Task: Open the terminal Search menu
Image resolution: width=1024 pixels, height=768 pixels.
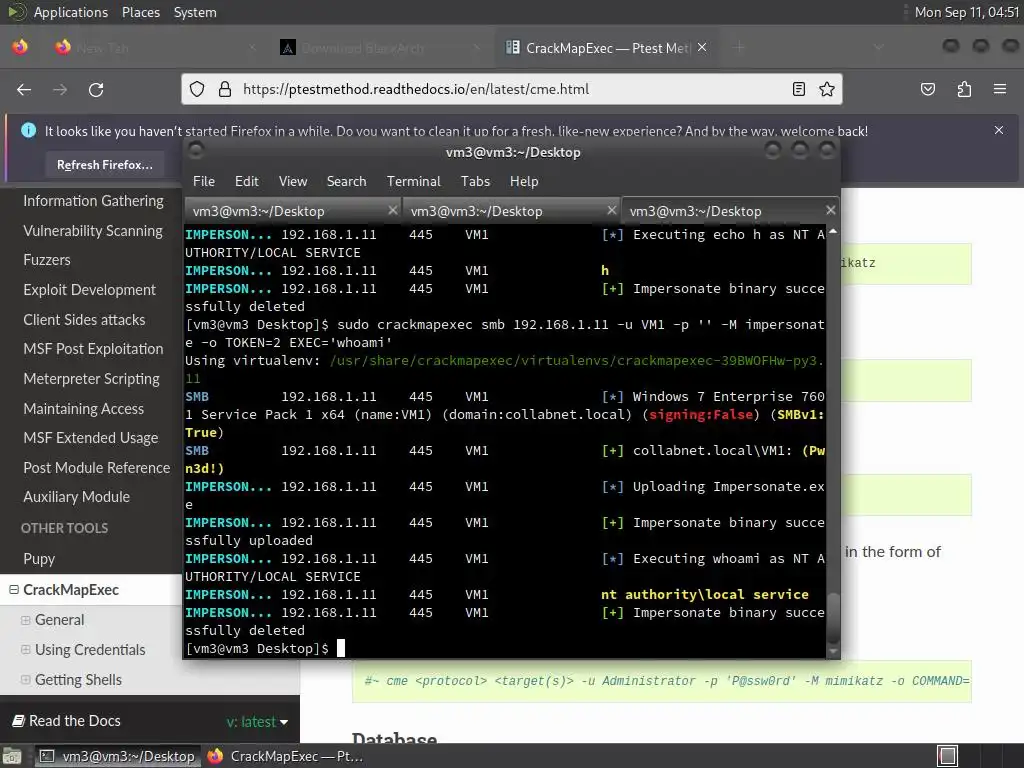Action: click(346, 182)
